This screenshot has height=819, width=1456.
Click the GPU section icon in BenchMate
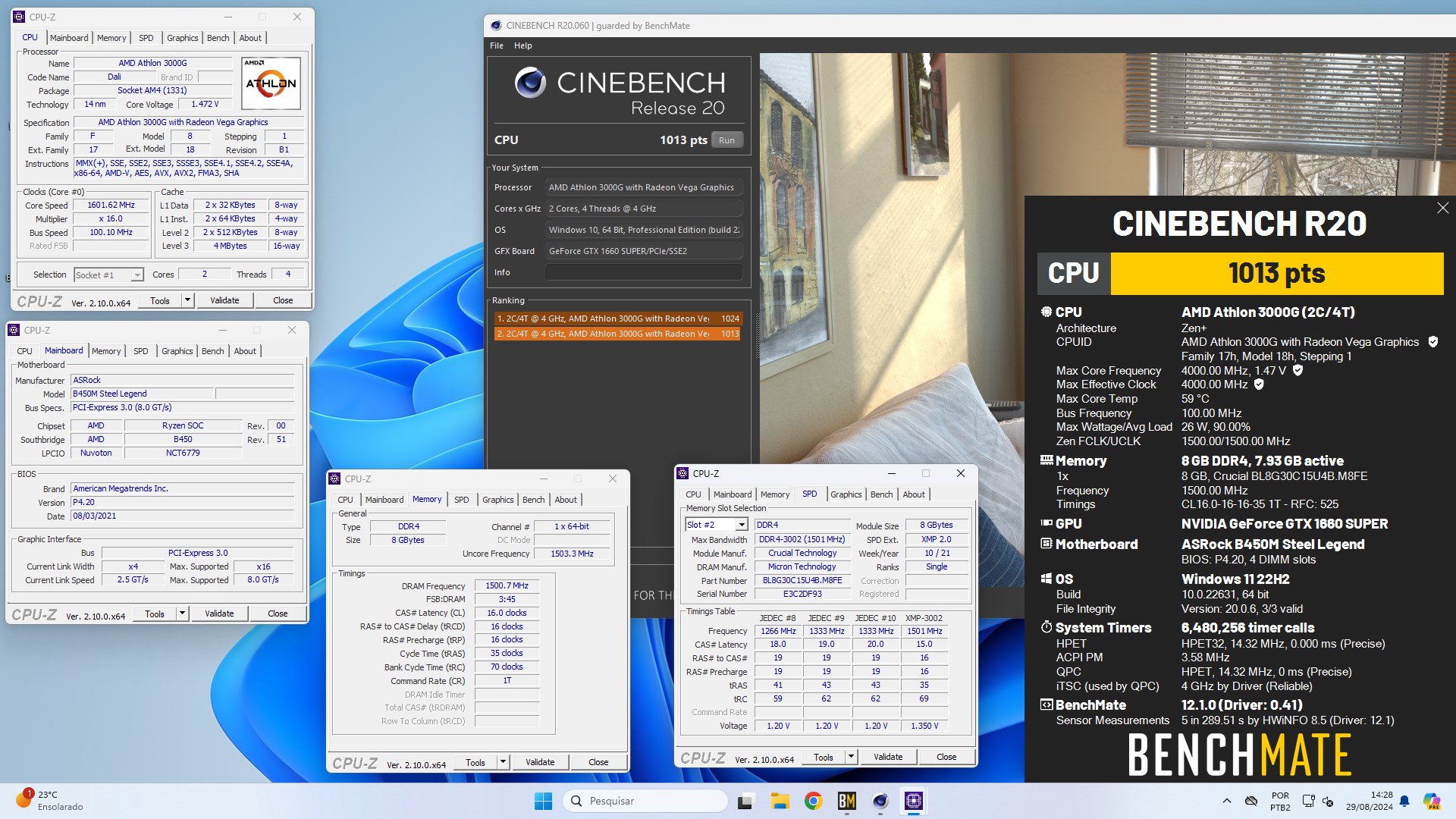1046,523
